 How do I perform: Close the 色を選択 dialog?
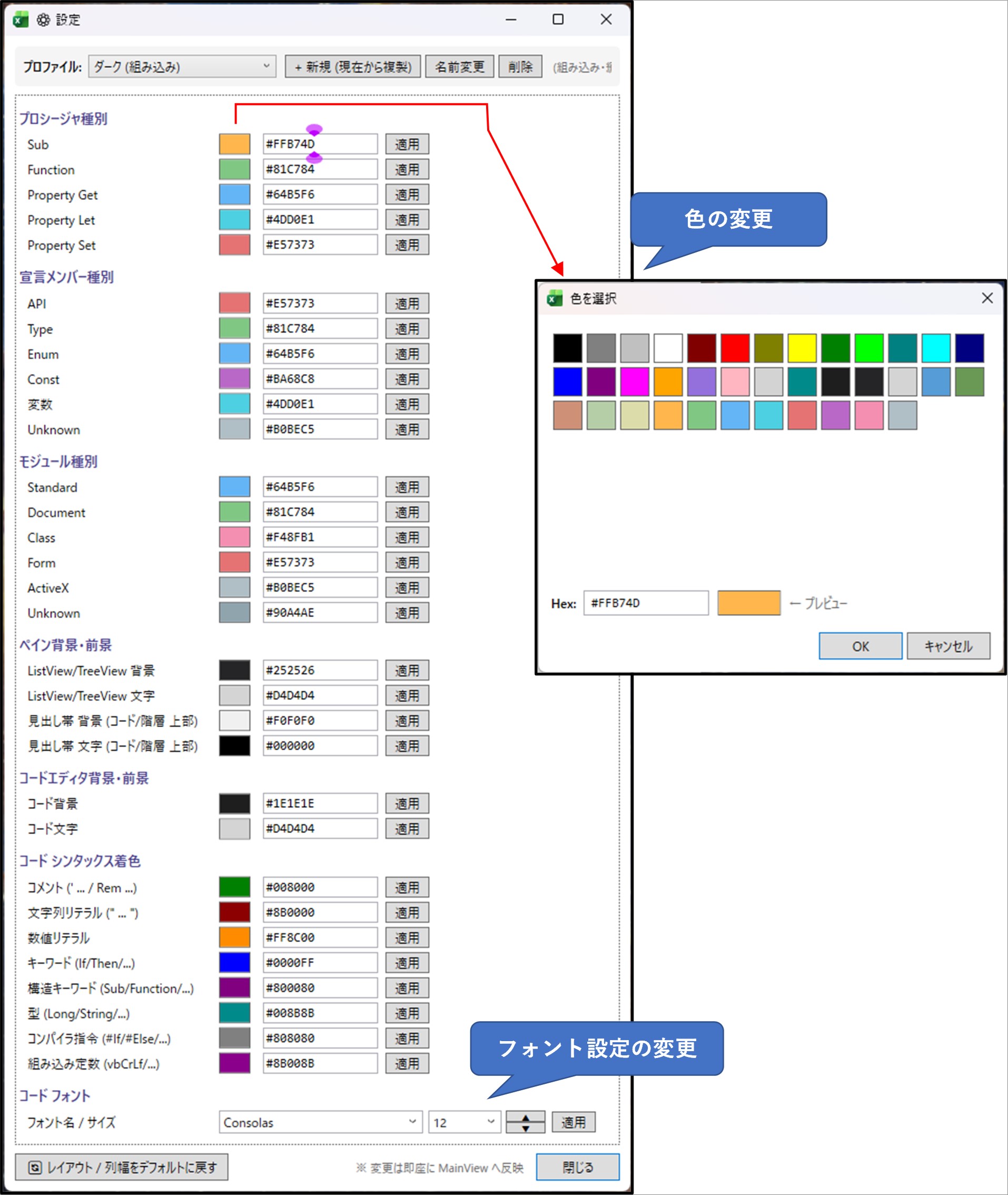pos(987,298)
